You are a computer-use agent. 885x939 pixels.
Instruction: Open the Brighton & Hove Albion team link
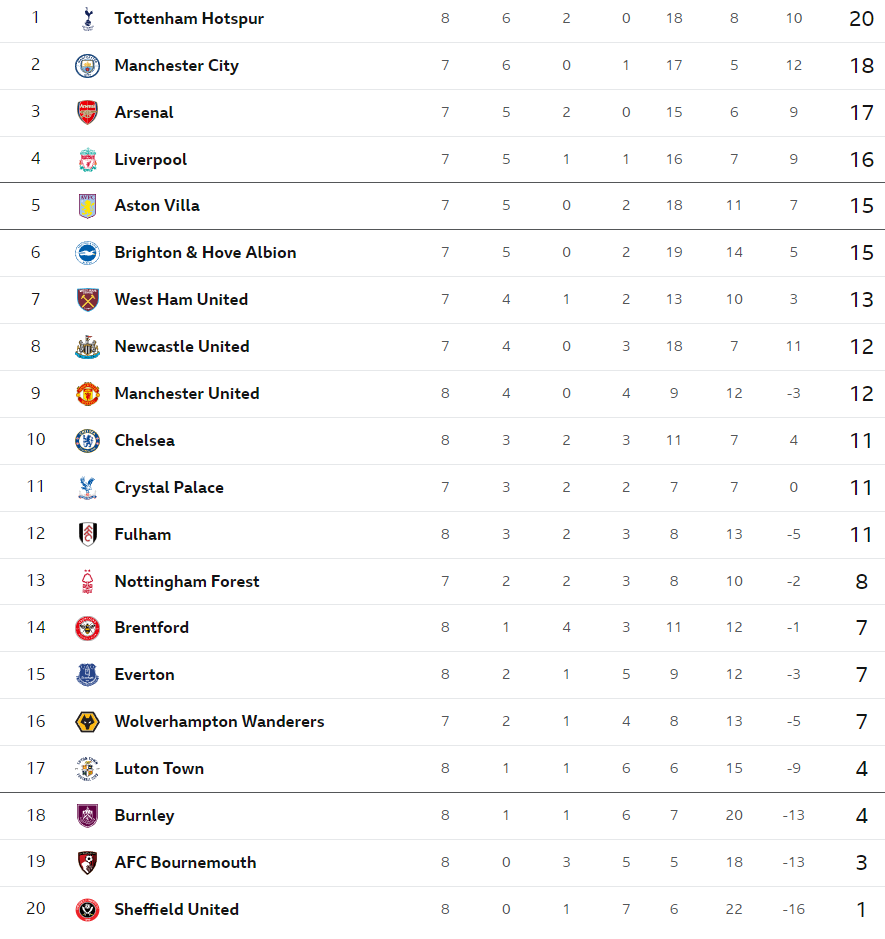(205, 253)
